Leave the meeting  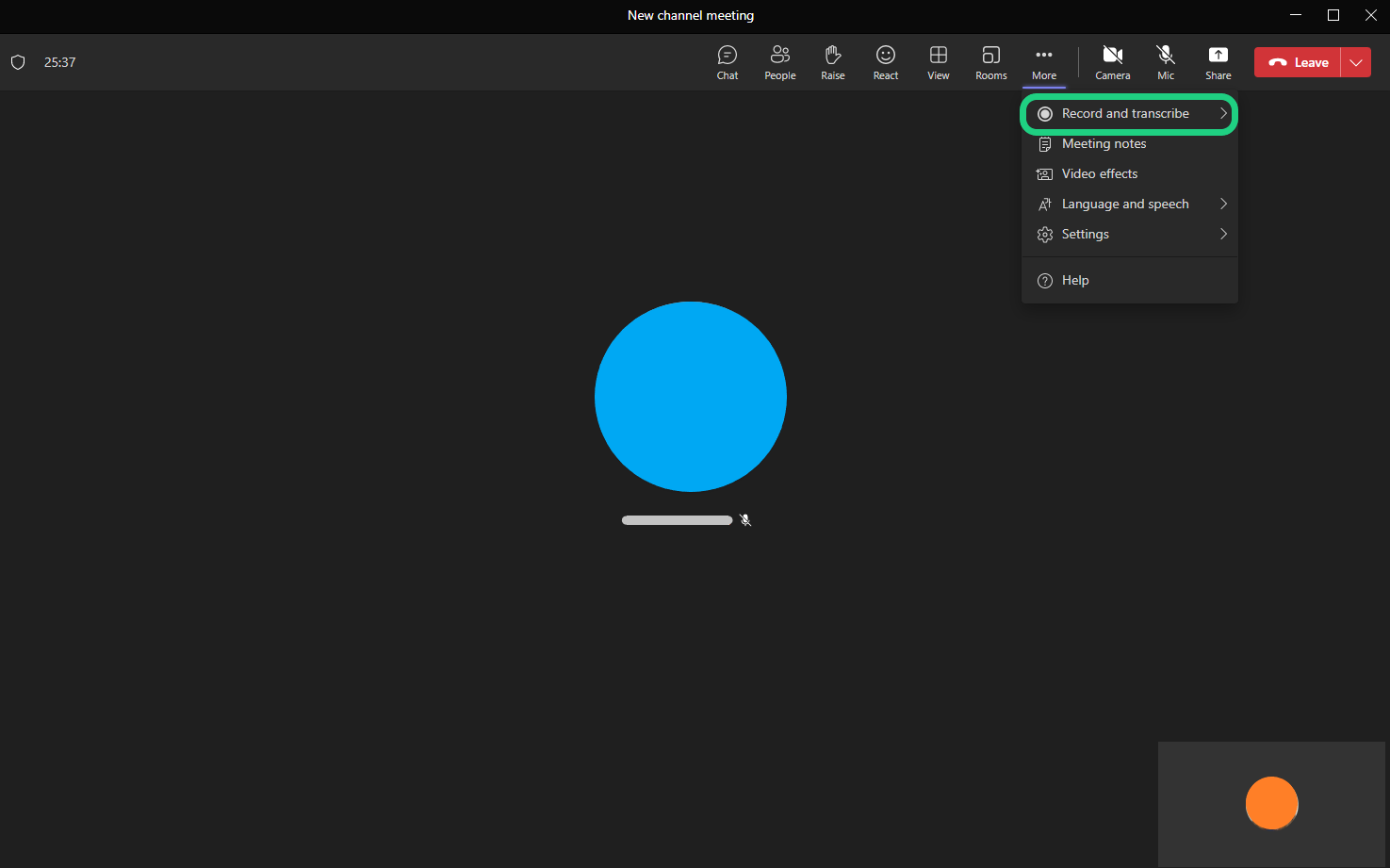(x=1298, y=62)
